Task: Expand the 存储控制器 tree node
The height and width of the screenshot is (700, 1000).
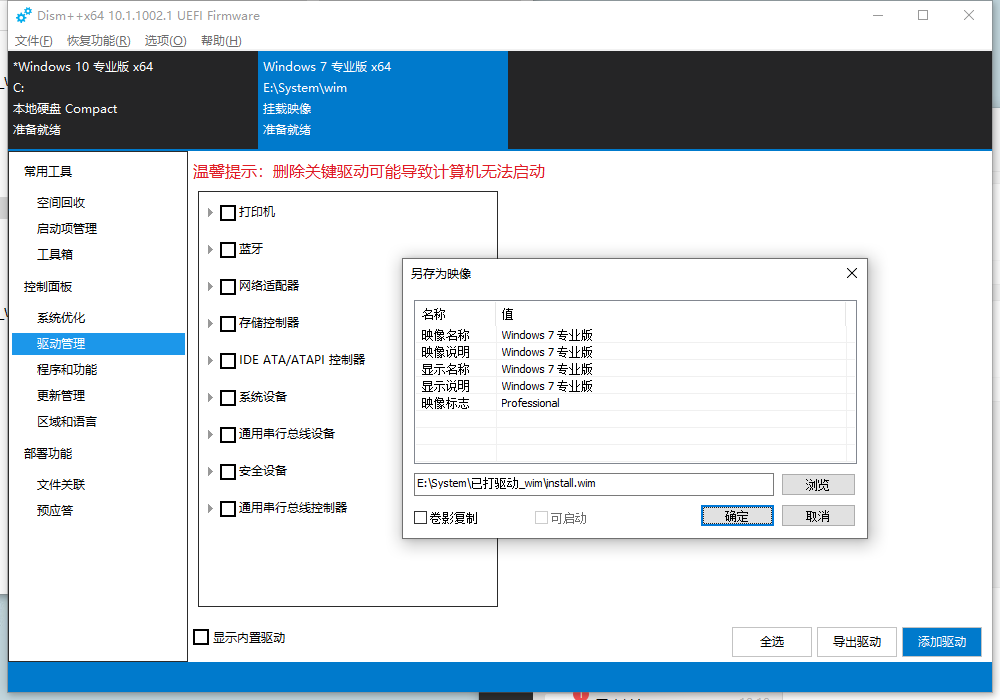Action: tap(210, 323)
